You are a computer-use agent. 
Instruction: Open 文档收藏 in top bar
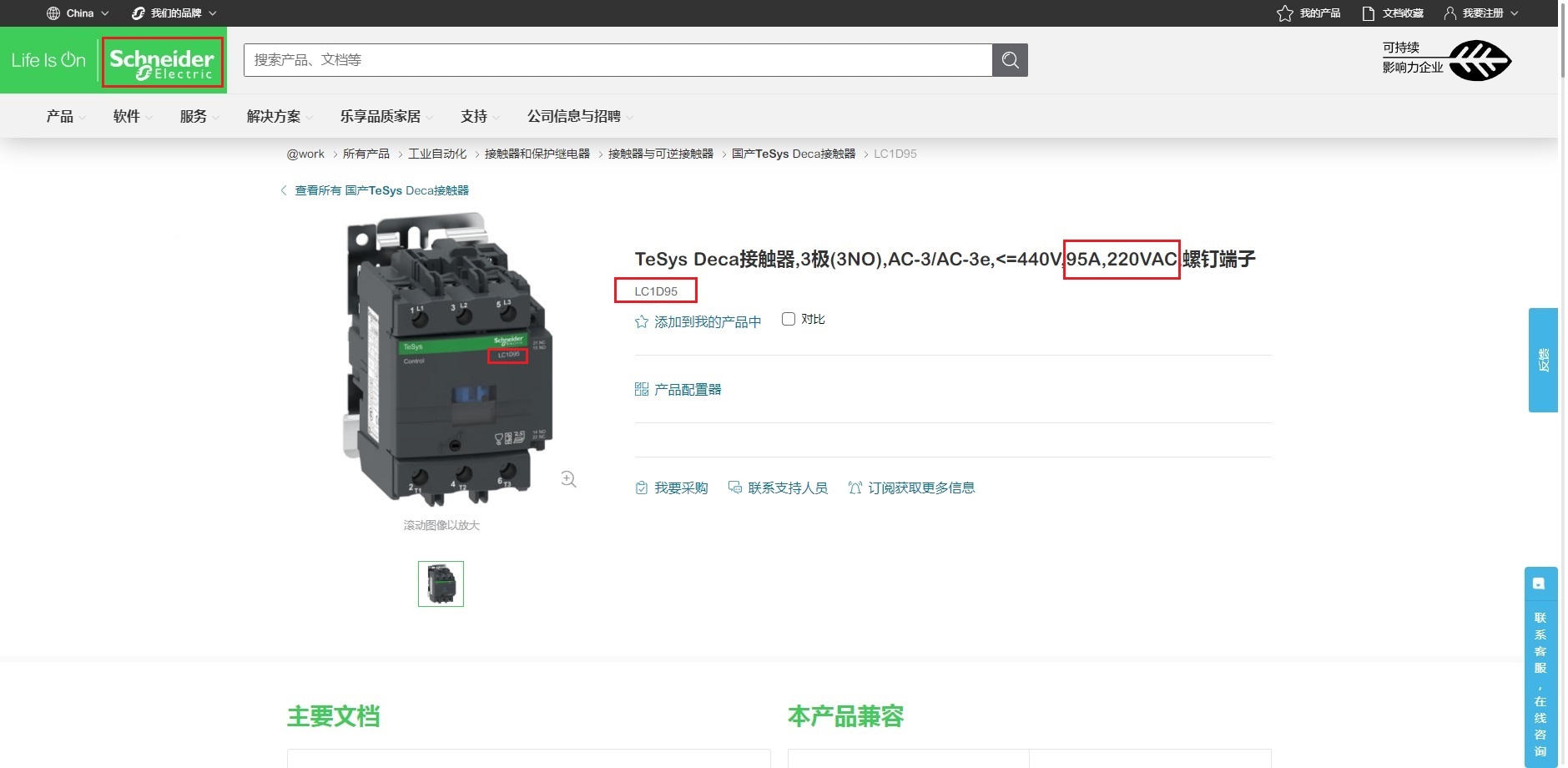(1403, 13)
